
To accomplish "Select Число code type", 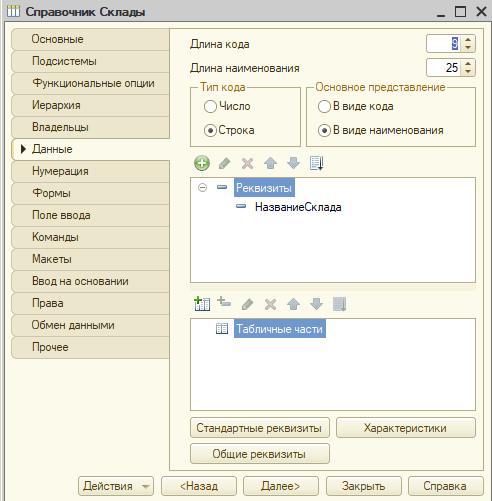I will point(210,107).
